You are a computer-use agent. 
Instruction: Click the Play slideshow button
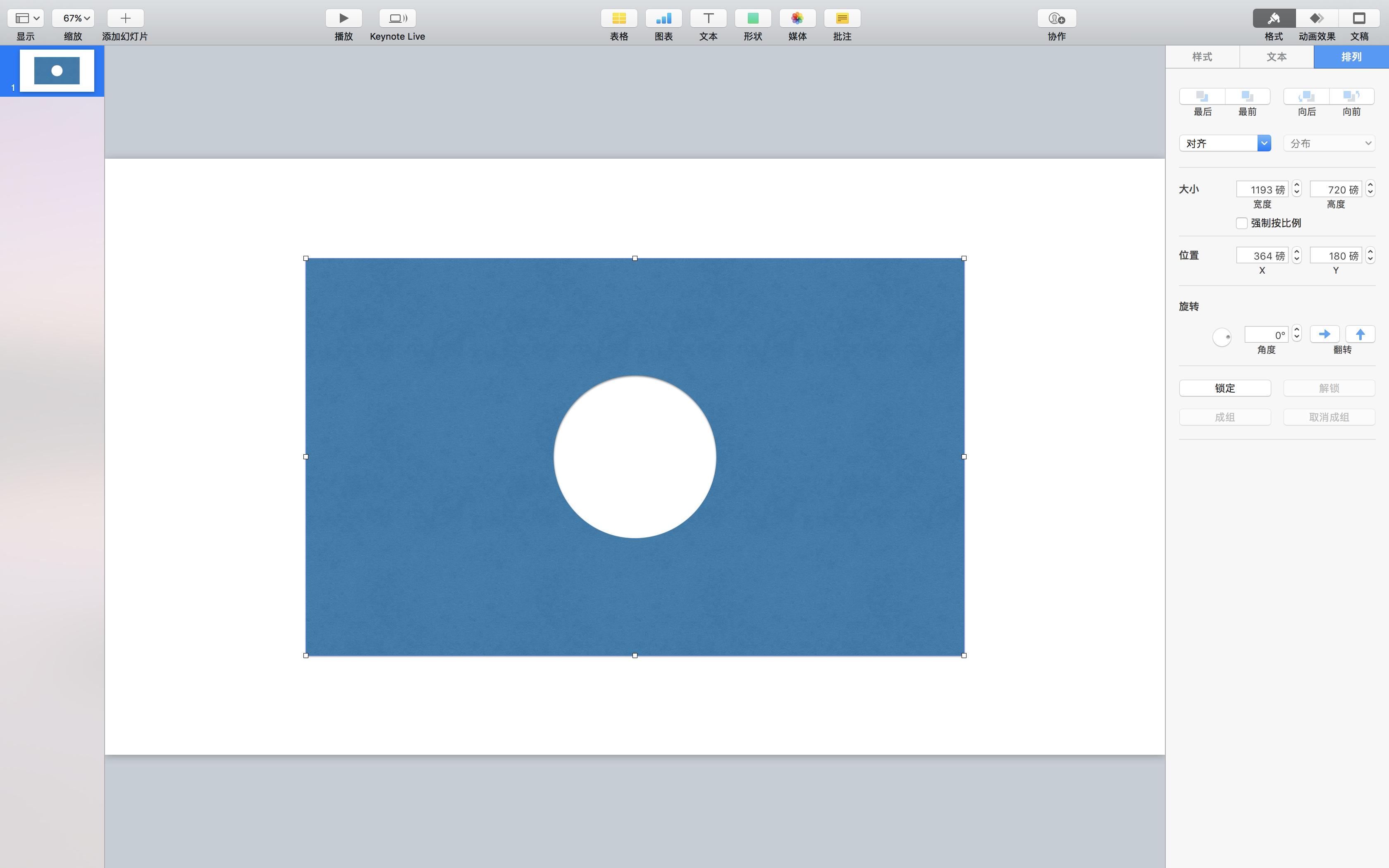coord(343,18)
